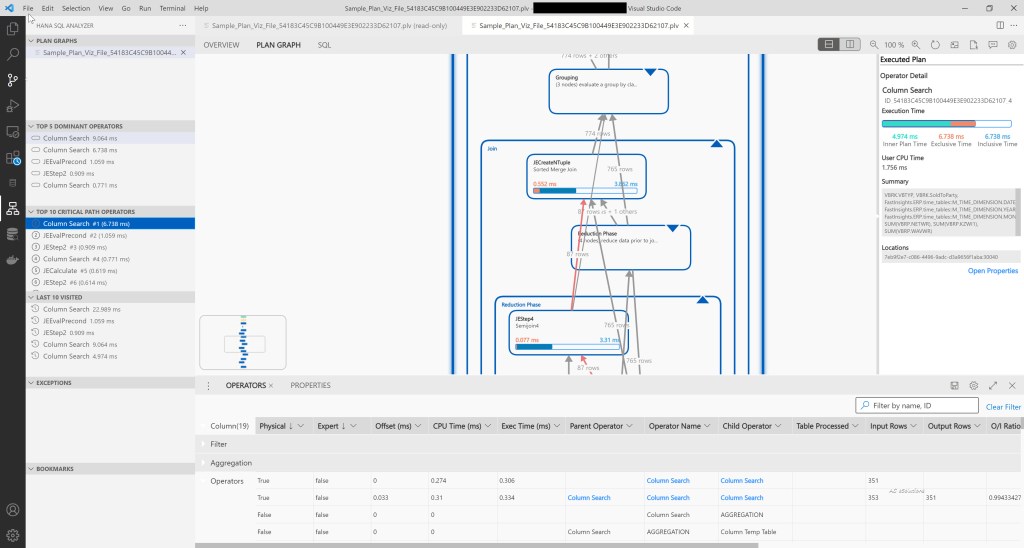Switch to side-by-side split layout toggle
This screenshot has width=1024, height=548.
850,45
